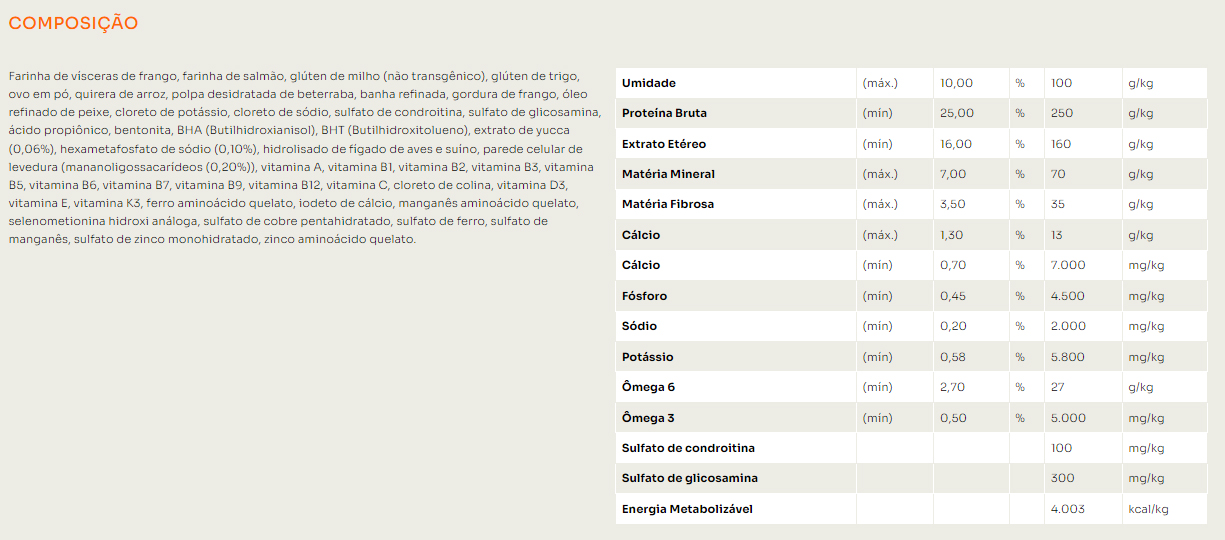Image resolution: width=1225 pixels, height=540 pixels.
Task: Select the 25,00 protein percentage cell
Action: coord(957,113)
